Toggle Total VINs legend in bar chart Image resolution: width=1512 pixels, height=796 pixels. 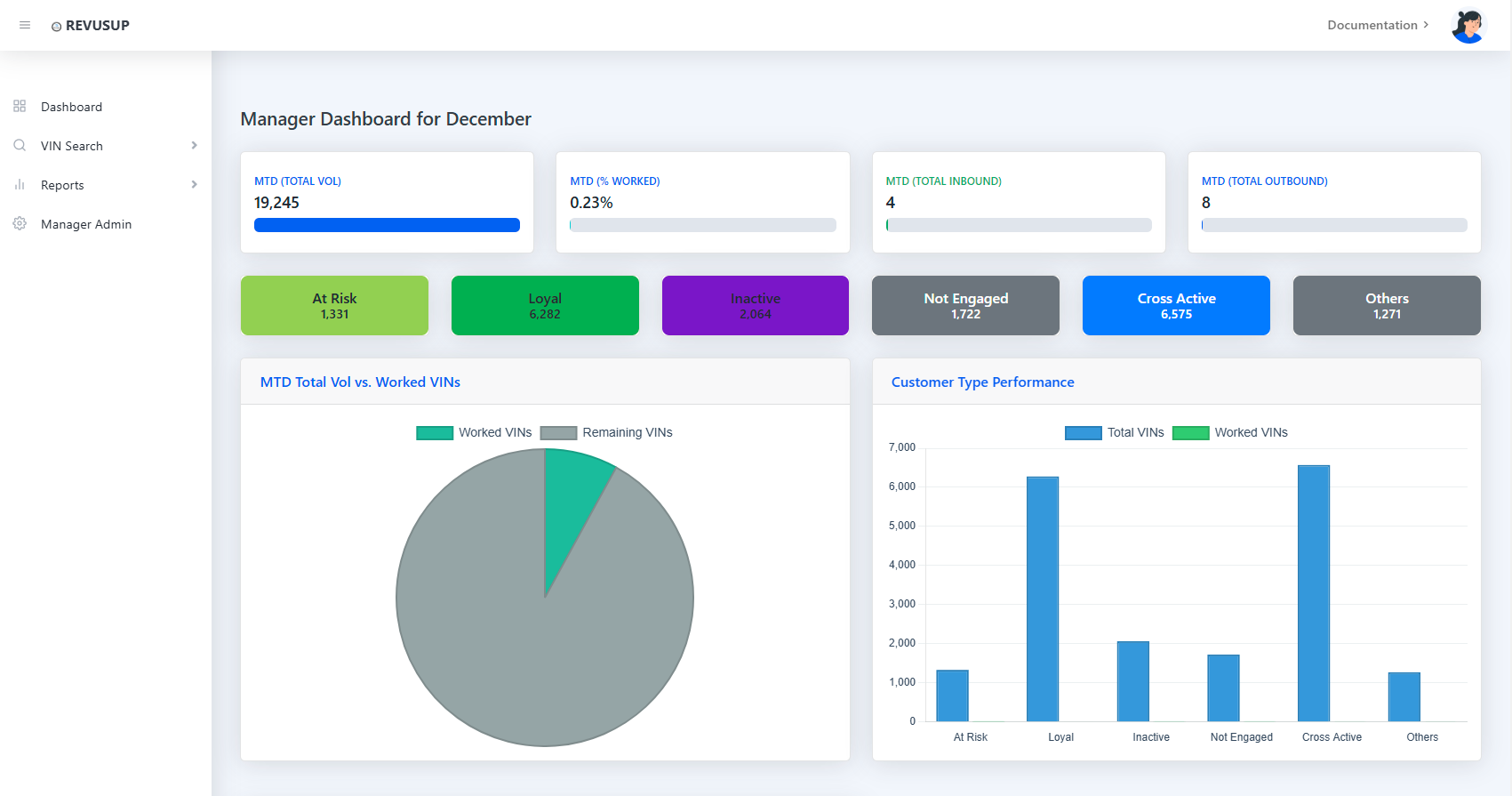[x=1115, y=433]
